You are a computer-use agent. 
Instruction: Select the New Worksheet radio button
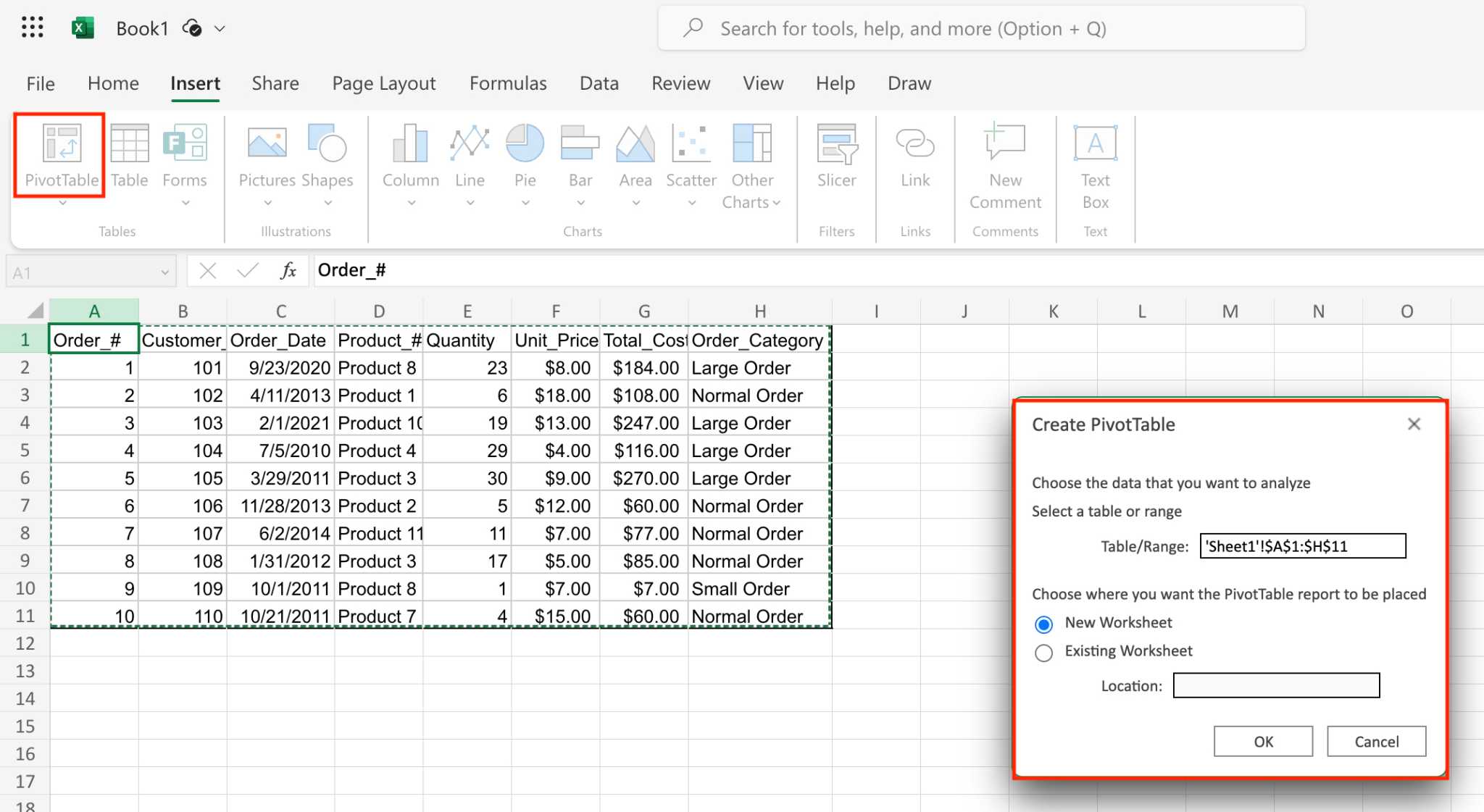pyautogui.click(x=1043, y=624)
